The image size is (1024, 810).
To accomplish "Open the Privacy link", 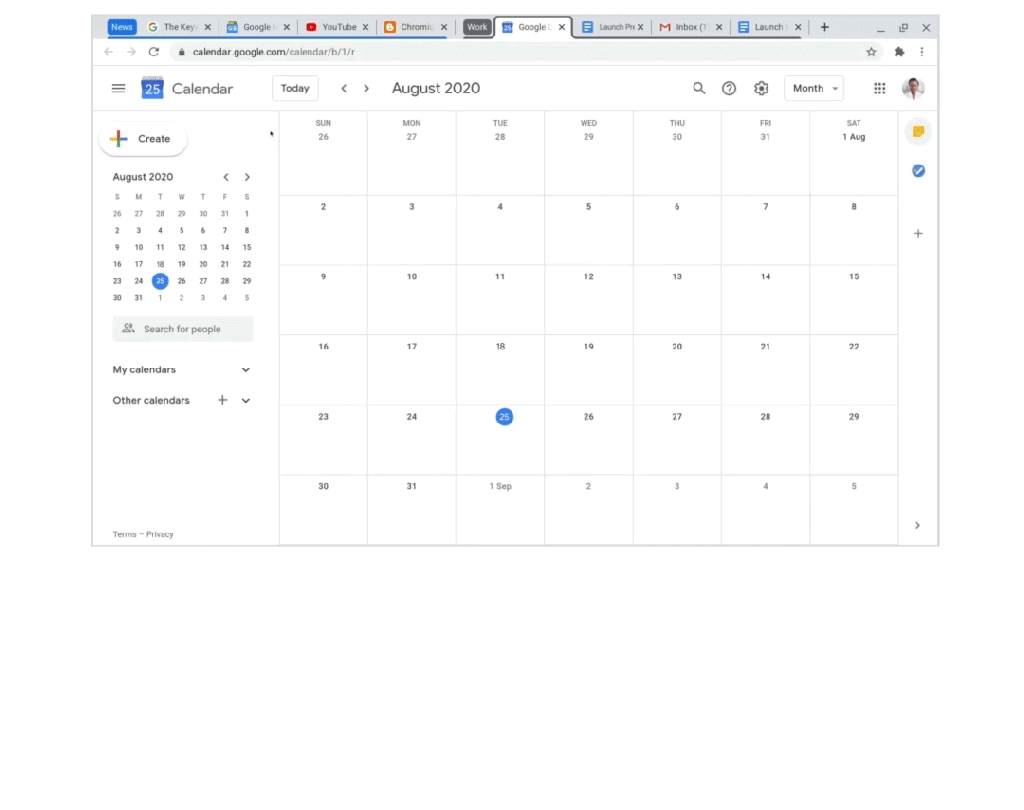I will tap(160, 534).
